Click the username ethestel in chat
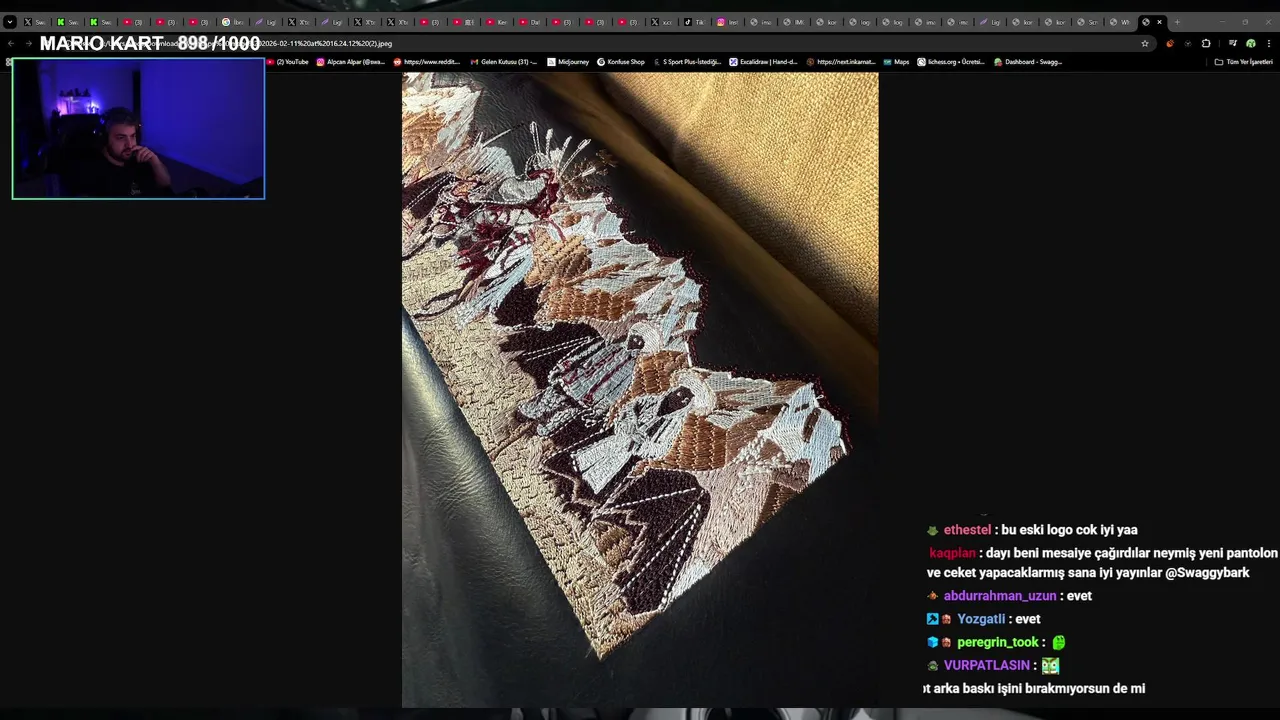The height and width of the screenshot is (720, 1280). (967, 530)
